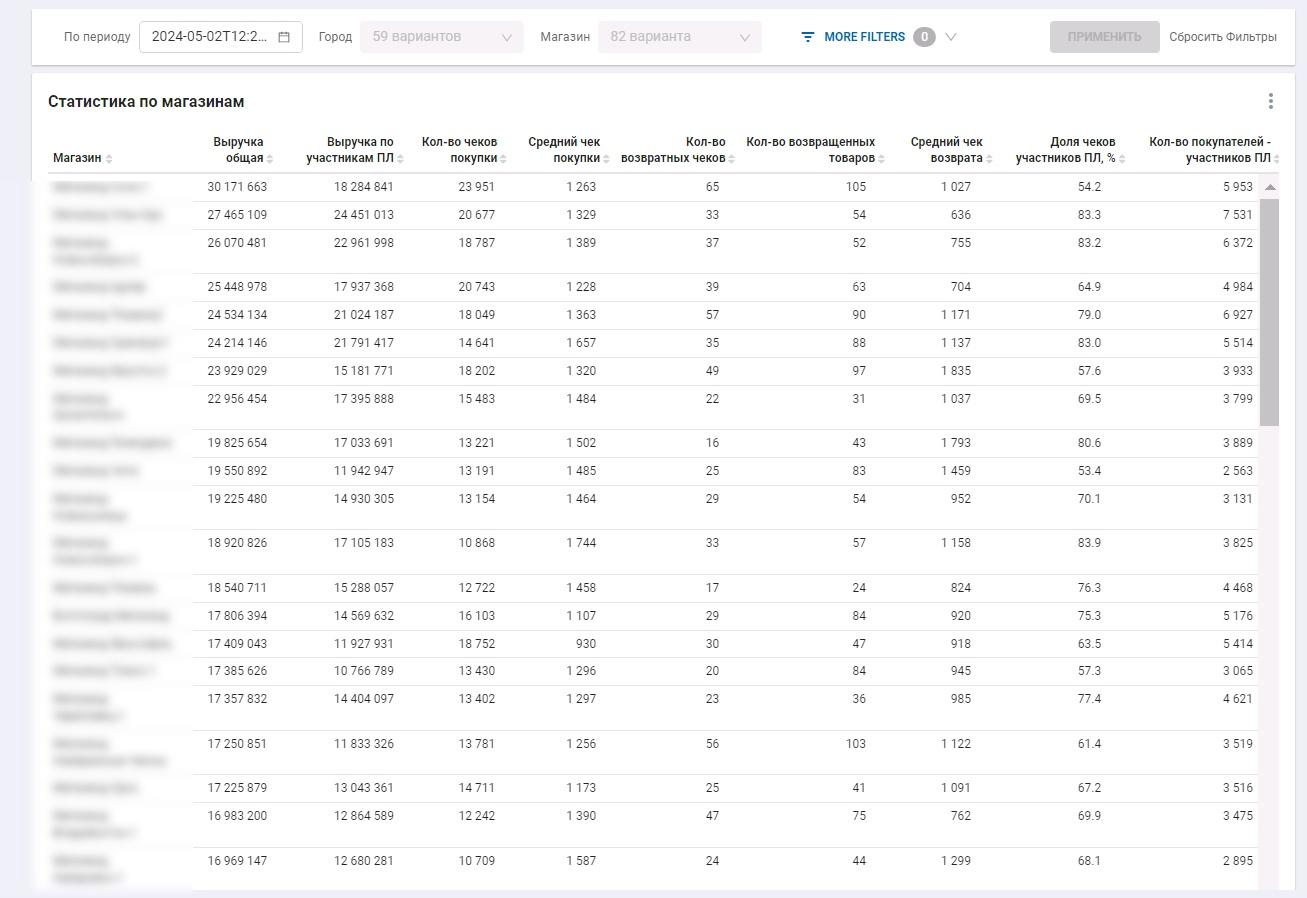Select cell with average check 930
This screenshot has width=1307, height=898.
(x=587, y=644)
